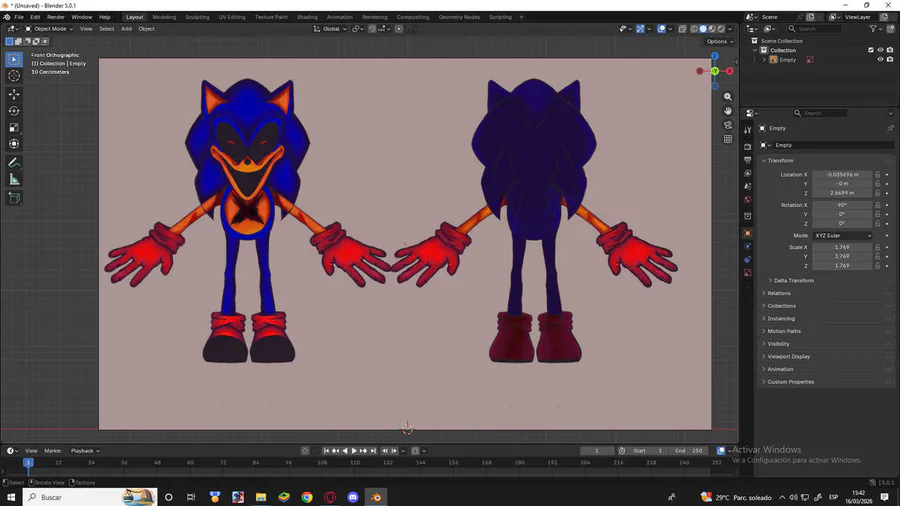This screenshot has width=900, height=506.
Task: Lock Location X with padlock icon
Action: [878, 174]
